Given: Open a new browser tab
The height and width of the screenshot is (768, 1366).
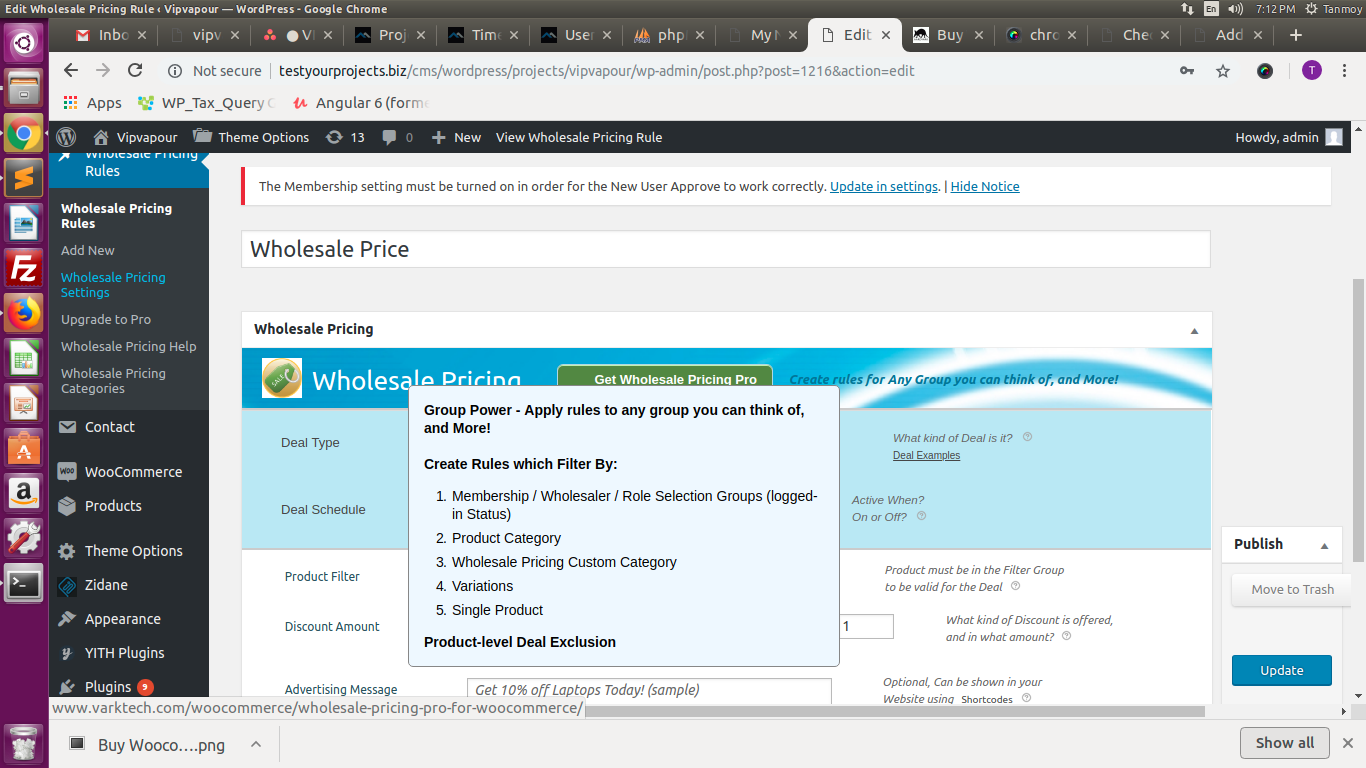Looking at the screenshot, I should [x=1296, y=35].
